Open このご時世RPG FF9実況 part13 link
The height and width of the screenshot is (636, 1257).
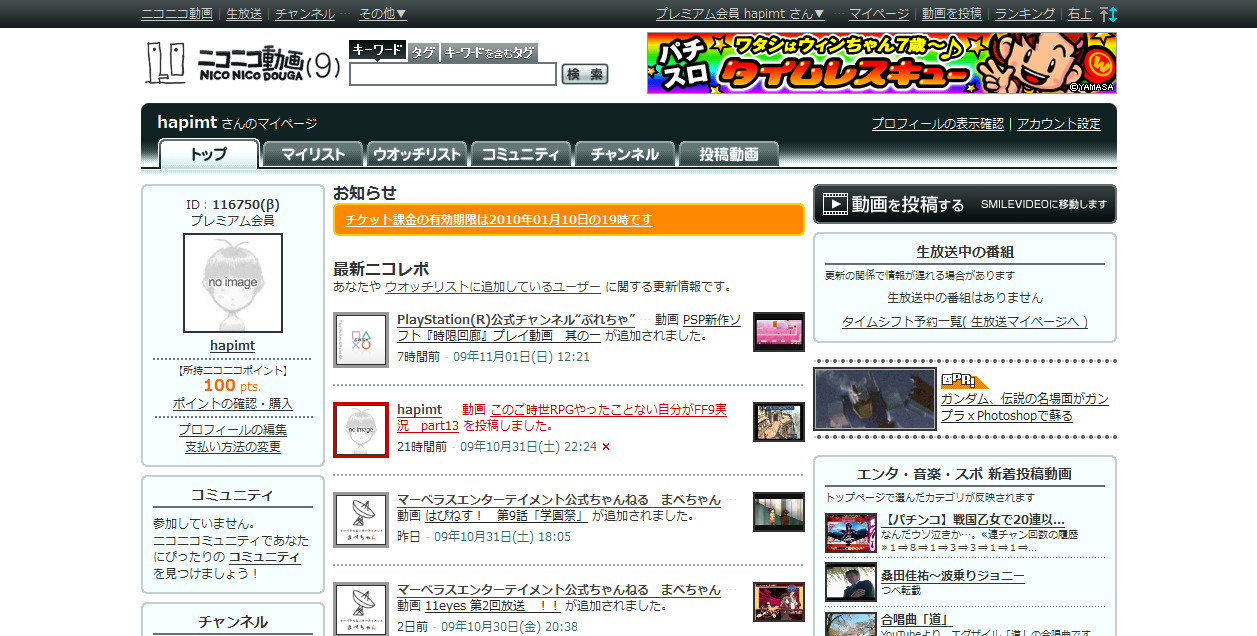562,418
